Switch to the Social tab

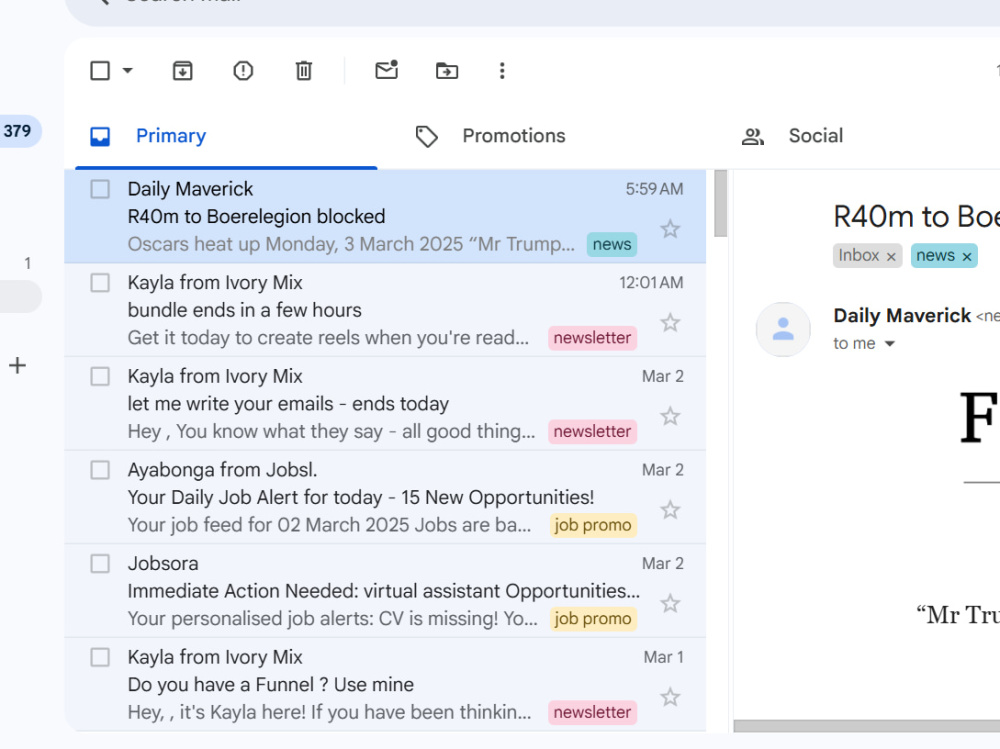click(816, 136)
